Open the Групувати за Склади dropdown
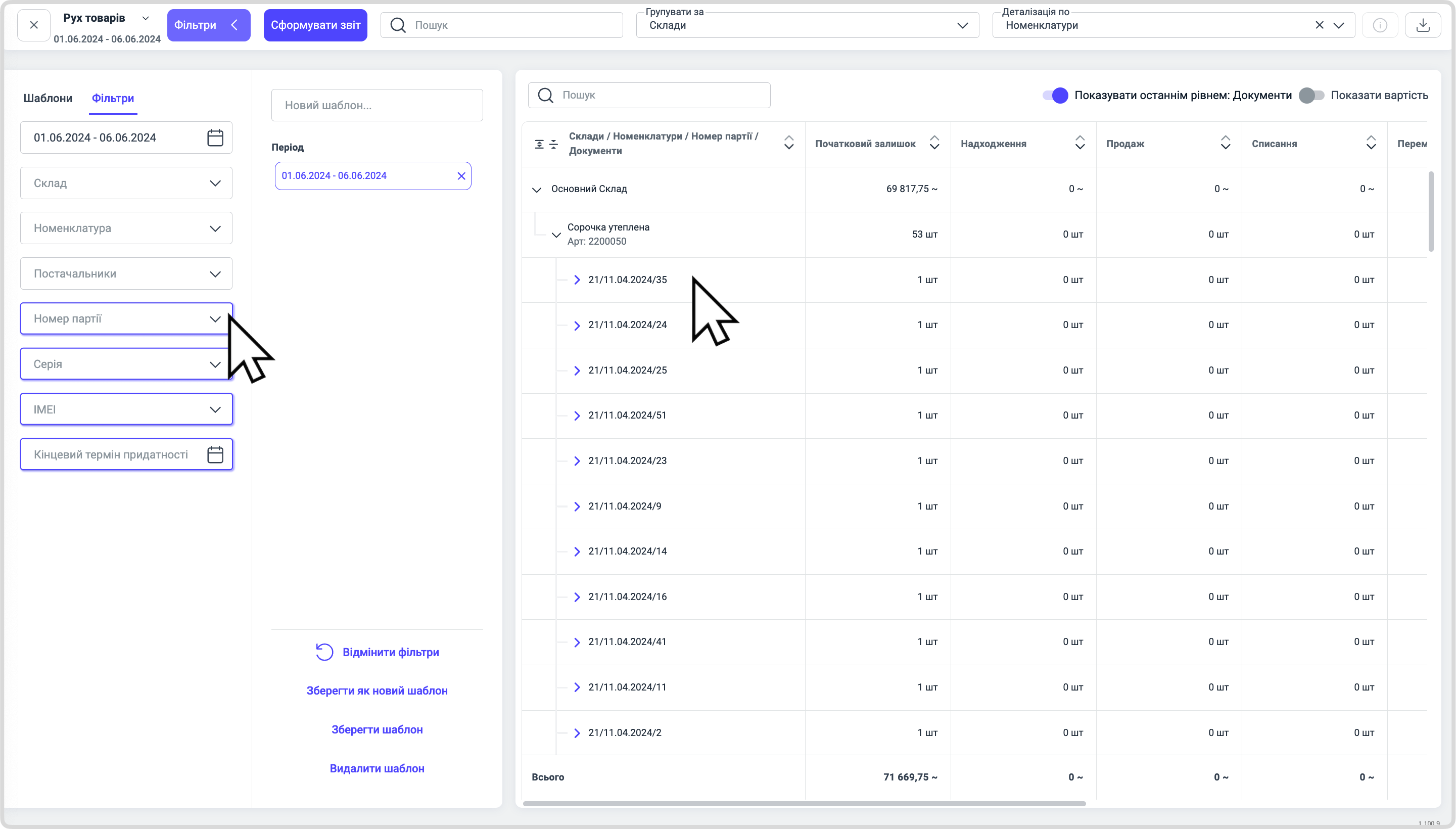1456x829 pixels. (x=807, y=25)
